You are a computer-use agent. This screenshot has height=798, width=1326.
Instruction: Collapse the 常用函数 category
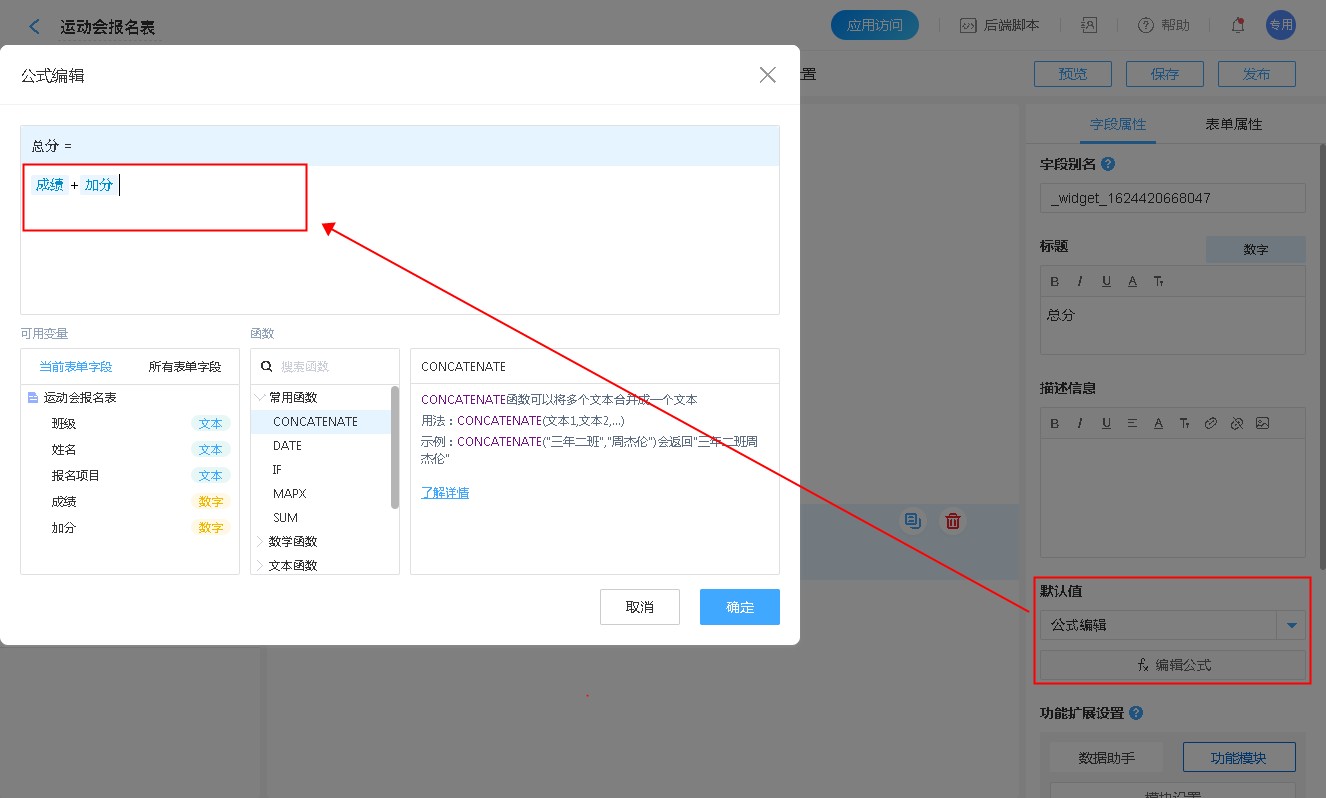tap(261, 398)
